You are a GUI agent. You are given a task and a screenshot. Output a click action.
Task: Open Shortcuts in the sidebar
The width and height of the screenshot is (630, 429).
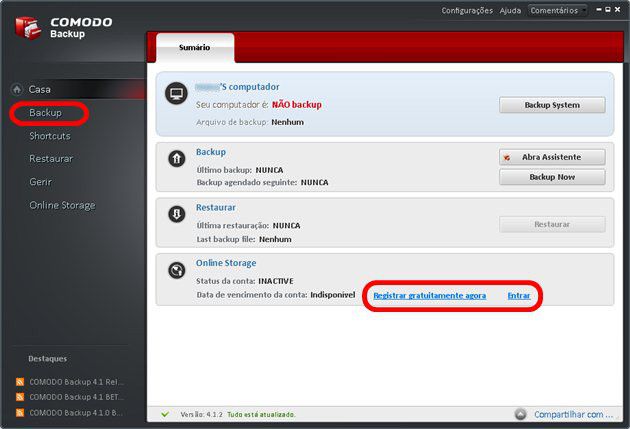(x=50, y=136)
